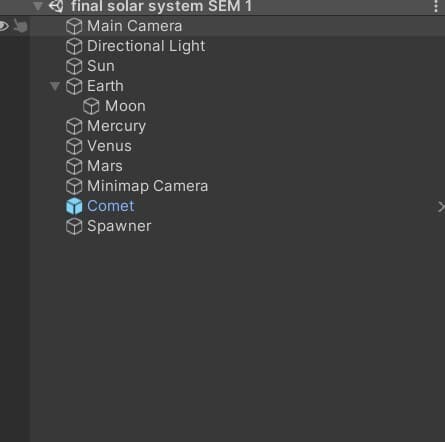This screenshot has height=442, width=445.
Task: Toggle visibility eye for Main Camera row
Action: point(4,26)
